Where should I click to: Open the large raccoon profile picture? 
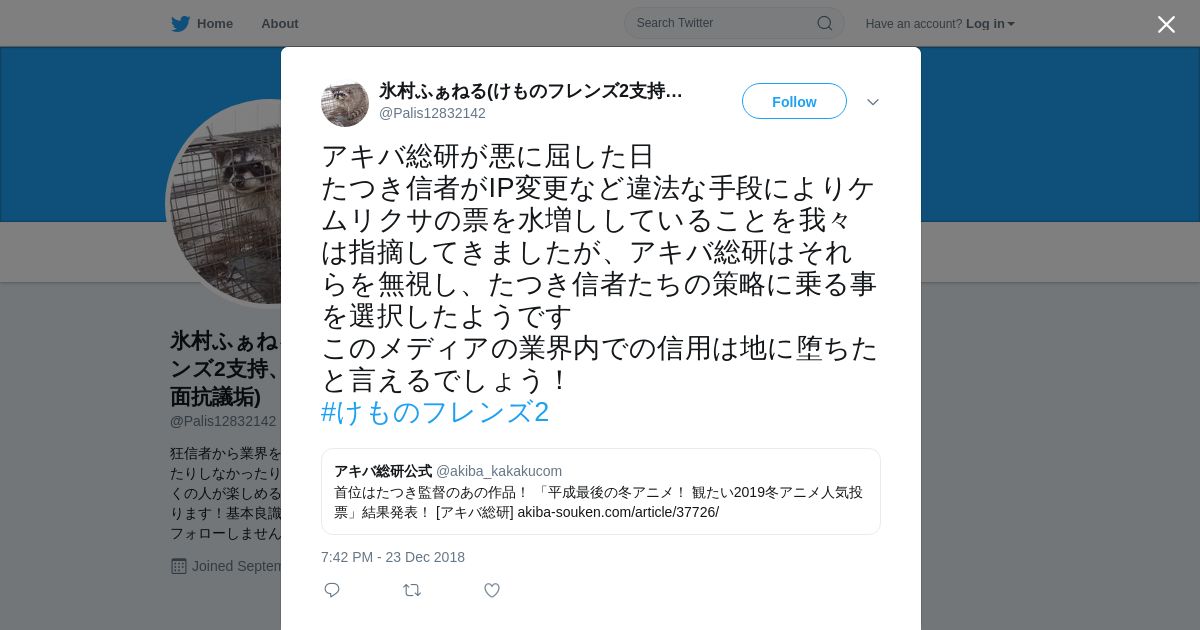pos(225,203)
